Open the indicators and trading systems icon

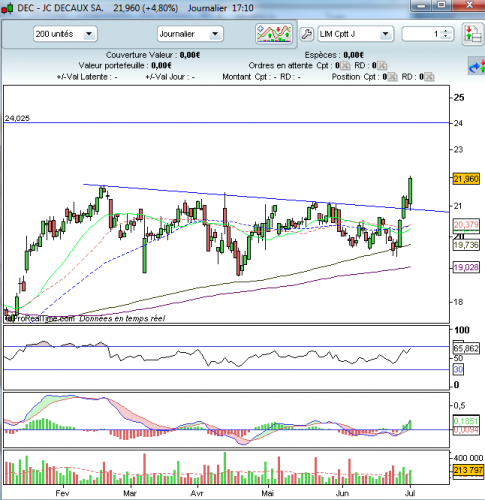[274, 34]
